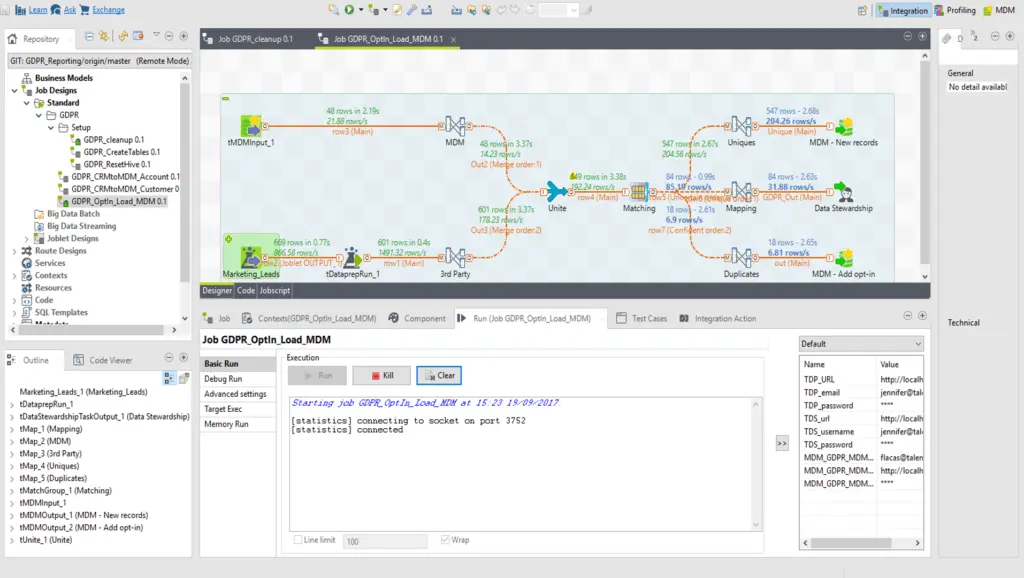This screenshot has width=1024, height=578.
Task: Select the Data Stewardship output icon
Action: [843, 191]
